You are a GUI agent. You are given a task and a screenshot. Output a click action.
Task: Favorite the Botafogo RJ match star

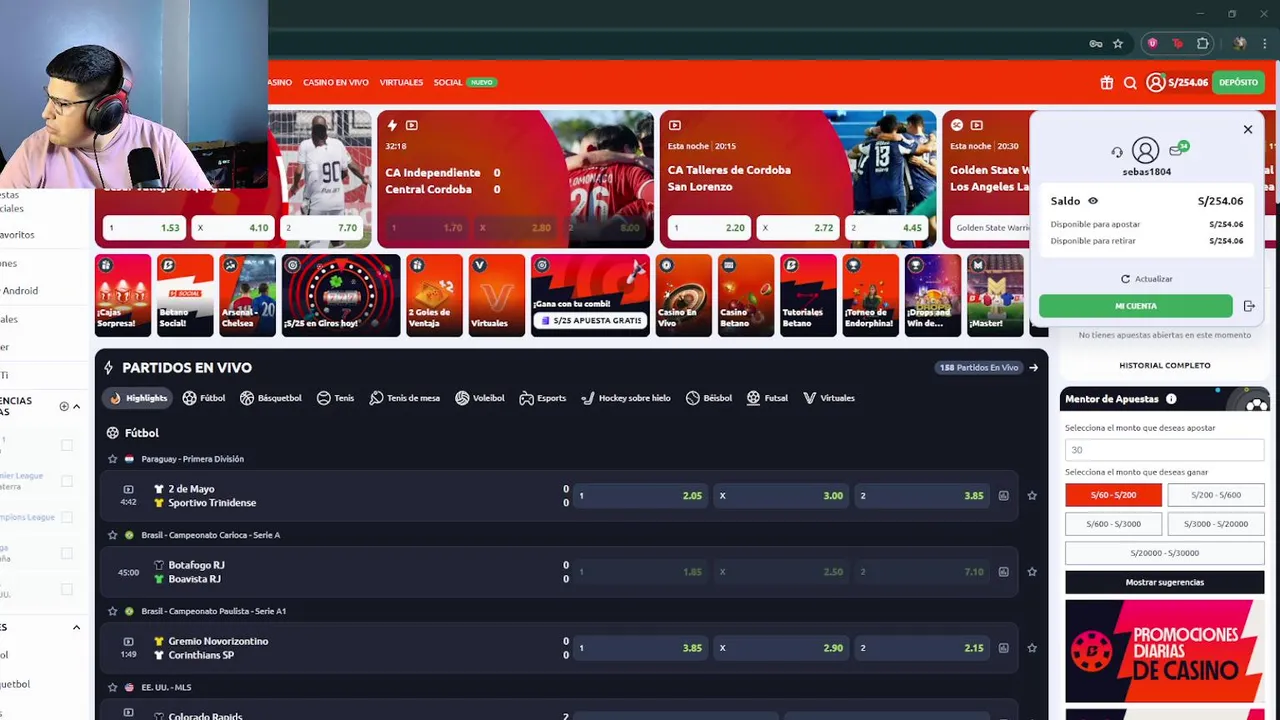pyautogui.click(x=1032, y=572)
